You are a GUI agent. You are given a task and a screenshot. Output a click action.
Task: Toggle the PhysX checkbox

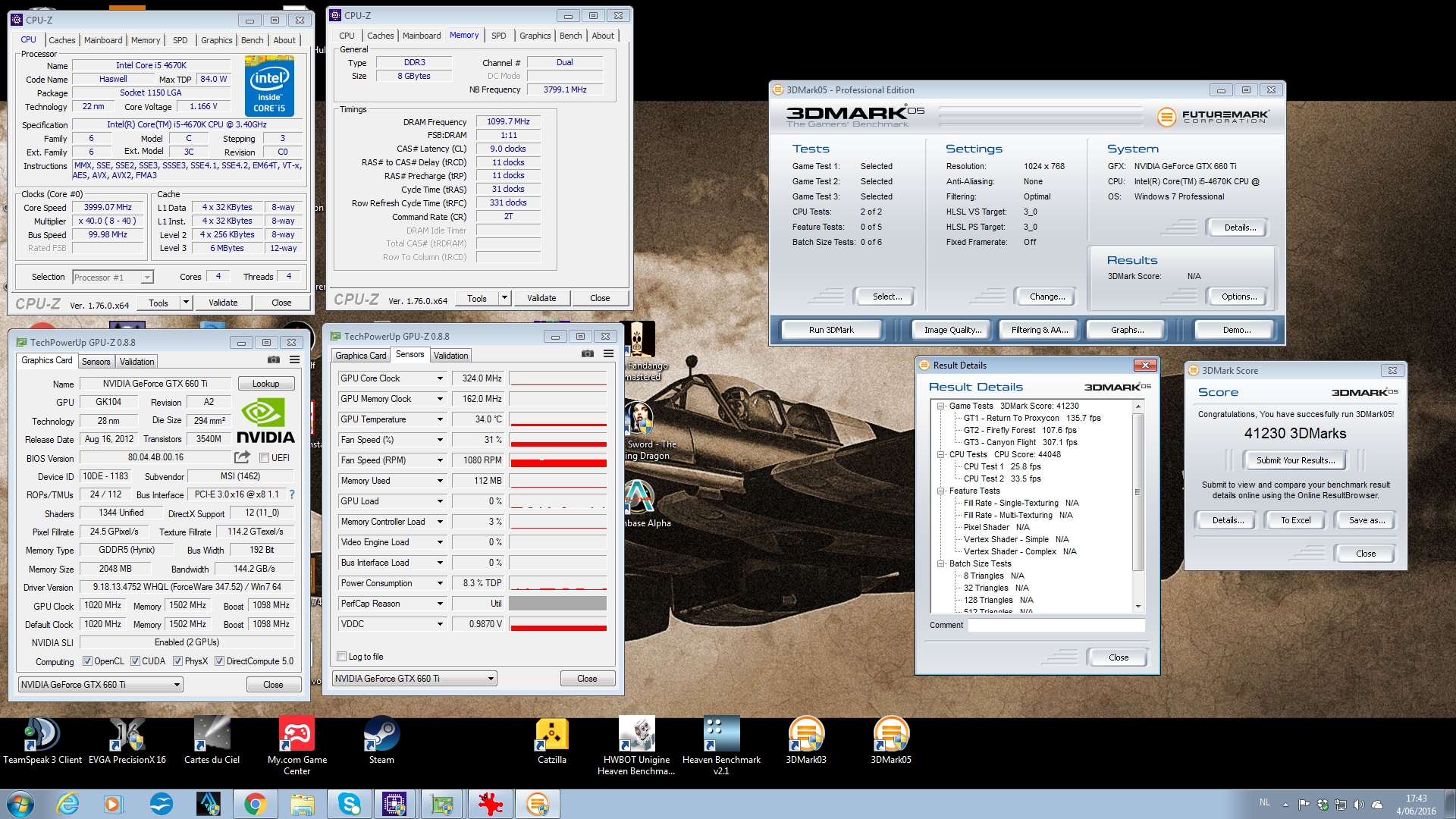click(177, 661)
